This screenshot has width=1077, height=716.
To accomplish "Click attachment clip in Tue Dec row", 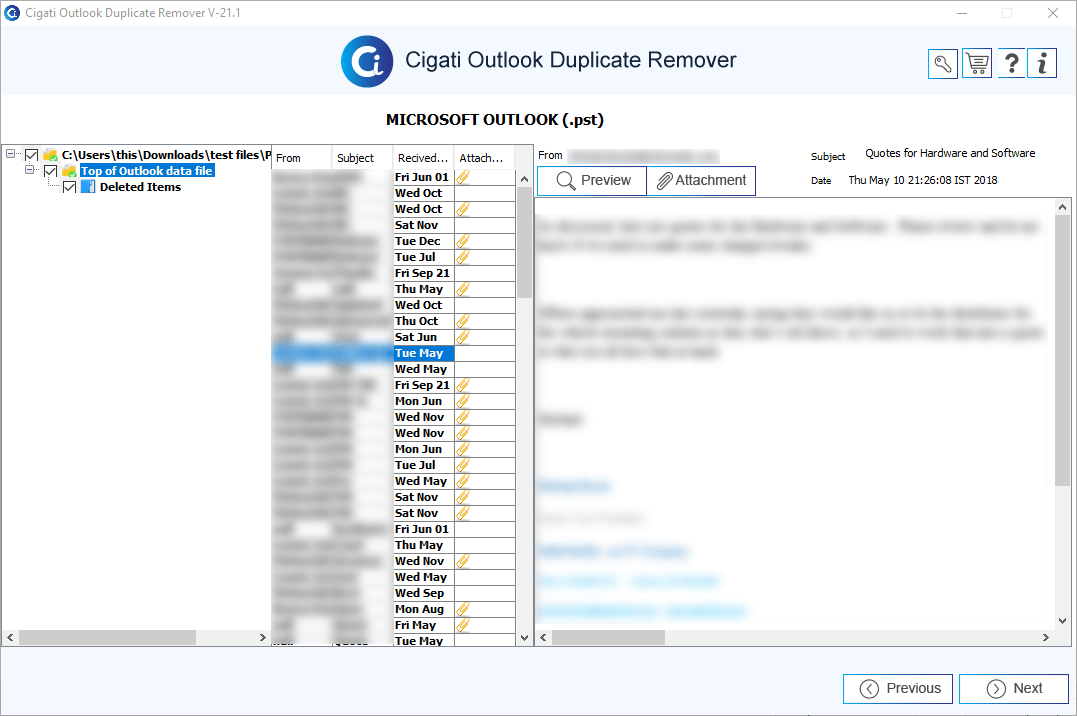I will (464, 241).
